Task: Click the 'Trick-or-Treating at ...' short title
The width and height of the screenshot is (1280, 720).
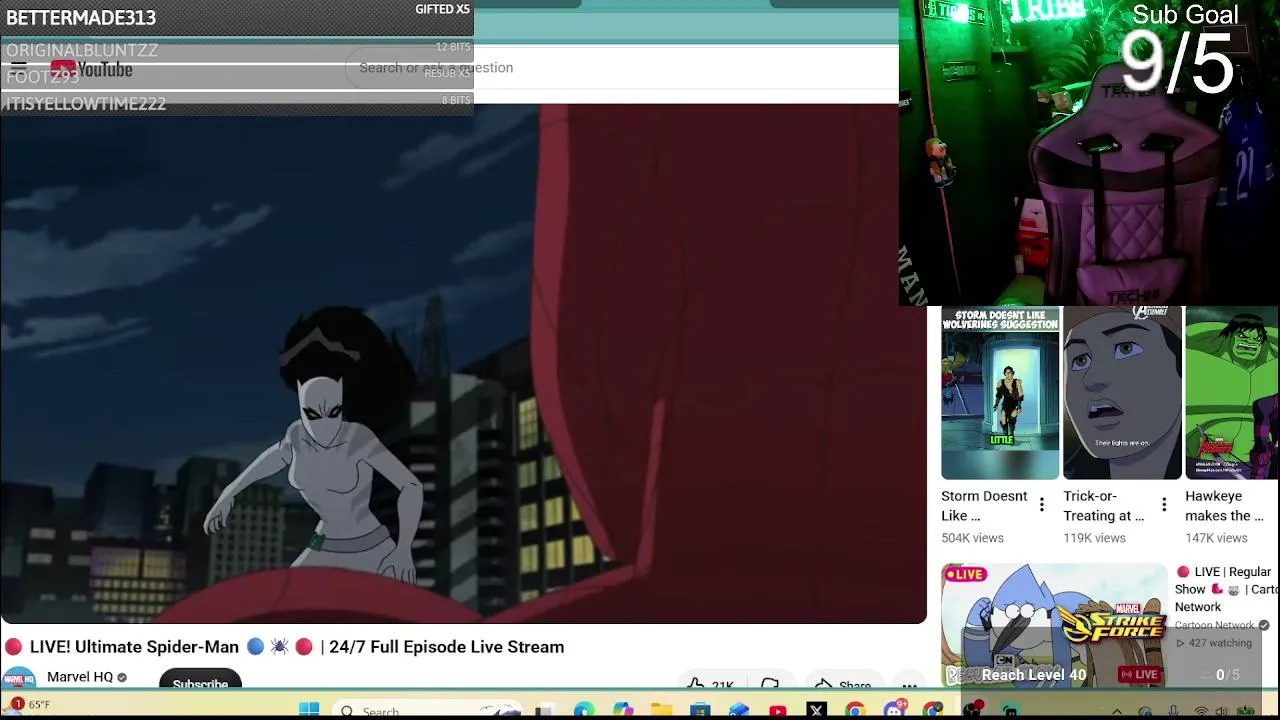Action: 1104,506
